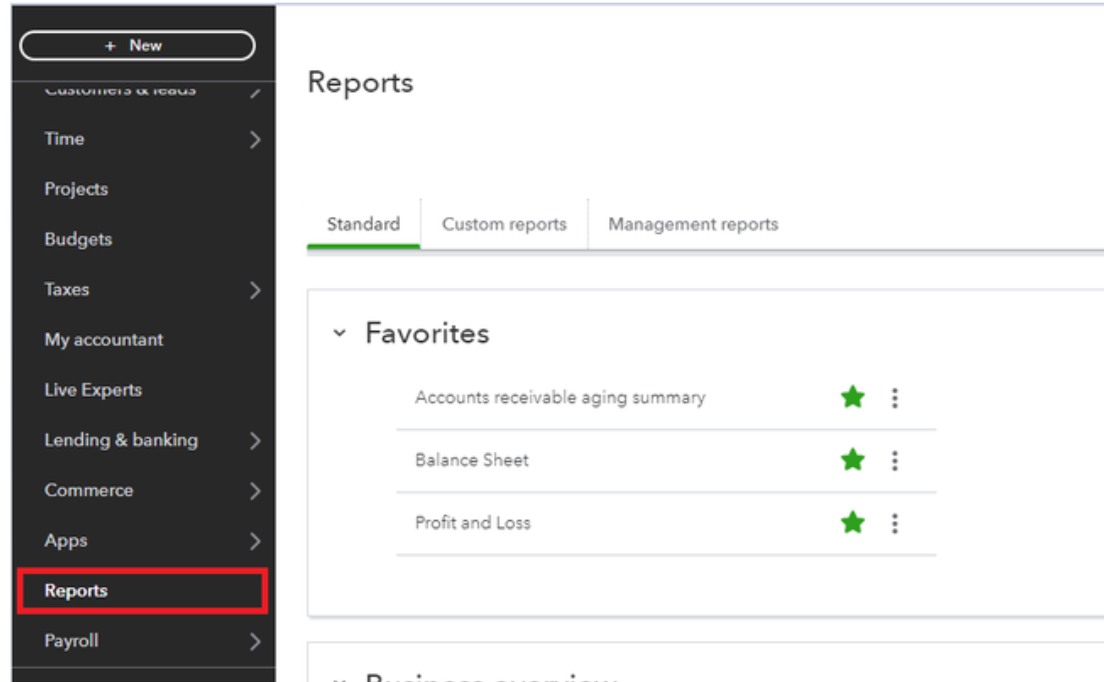Open Budgets in the sidebar
This screenshot has width=1104, height=682.
point(78,239)
